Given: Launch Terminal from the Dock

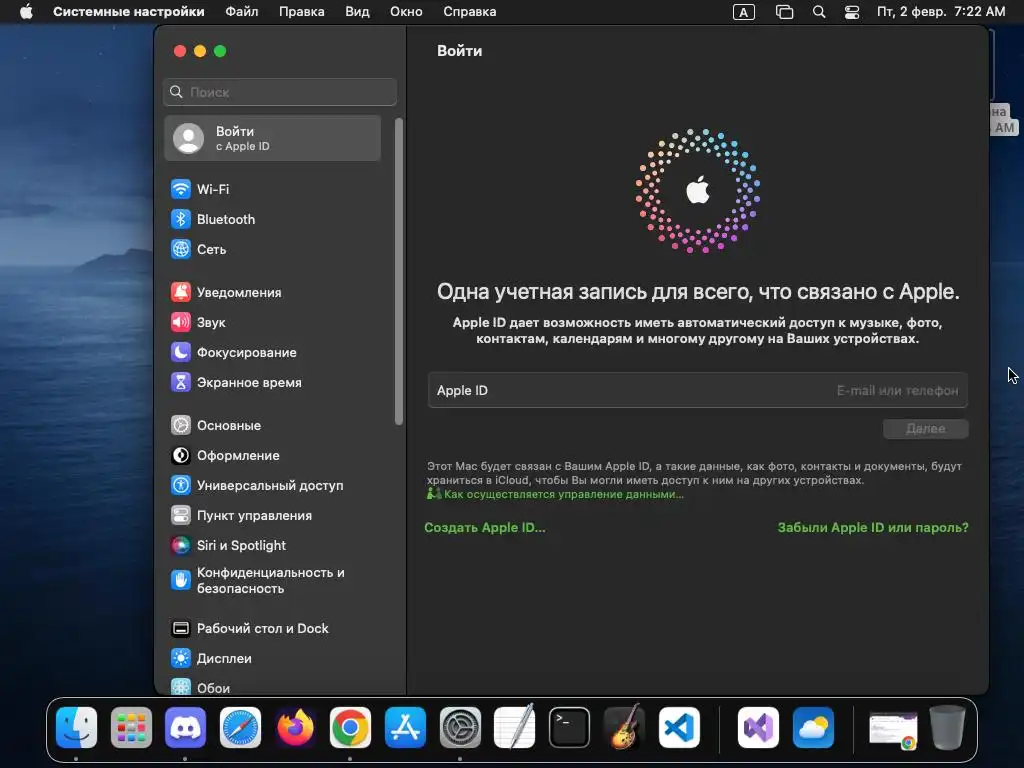Looking at the screenshot, I should point(569,728).
